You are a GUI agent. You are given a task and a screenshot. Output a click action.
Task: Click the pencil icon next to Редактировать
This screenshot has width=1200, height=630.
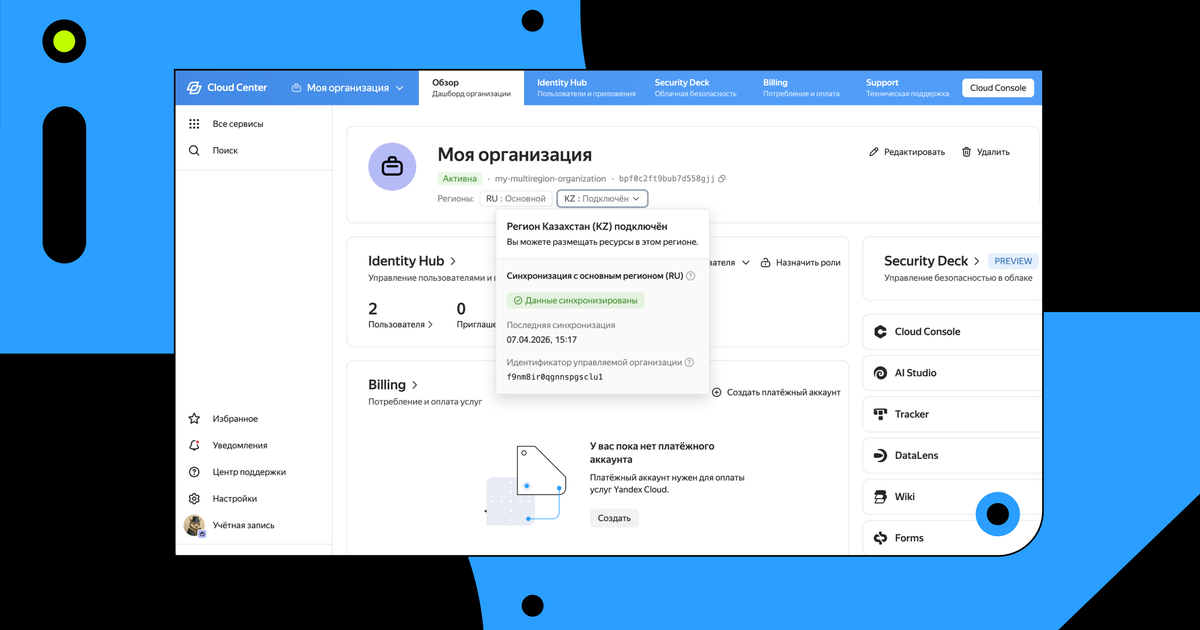[x=874, y=152]
